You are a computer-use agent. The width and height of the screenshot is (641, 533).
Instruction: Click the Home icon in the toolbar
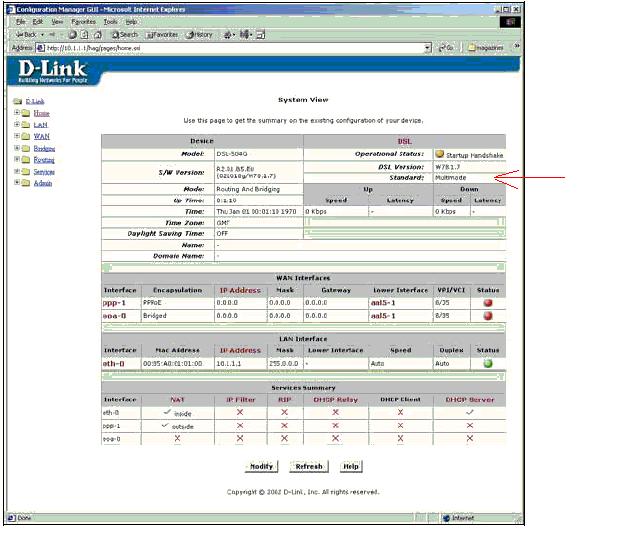(x=98, y=35)
